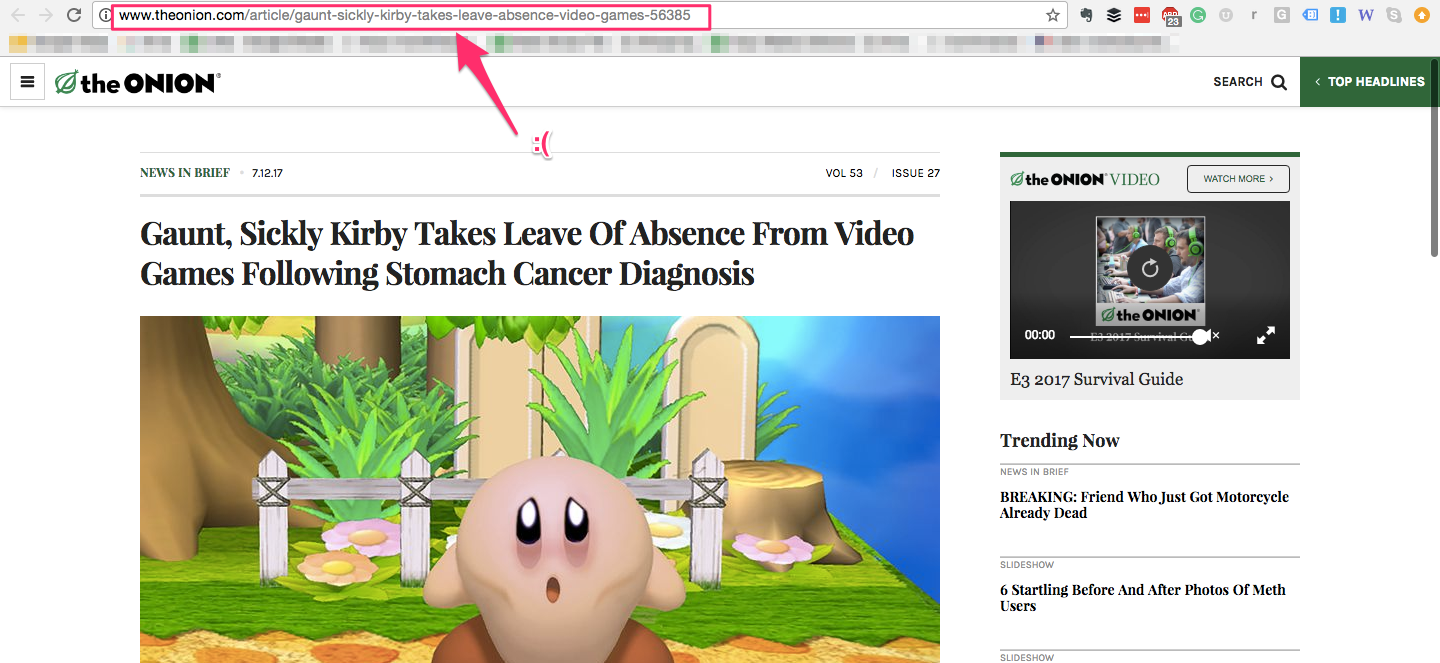Open the Evernote elephant extension
Screen dimensions: 1440x663
click(x=1086, y=15)
